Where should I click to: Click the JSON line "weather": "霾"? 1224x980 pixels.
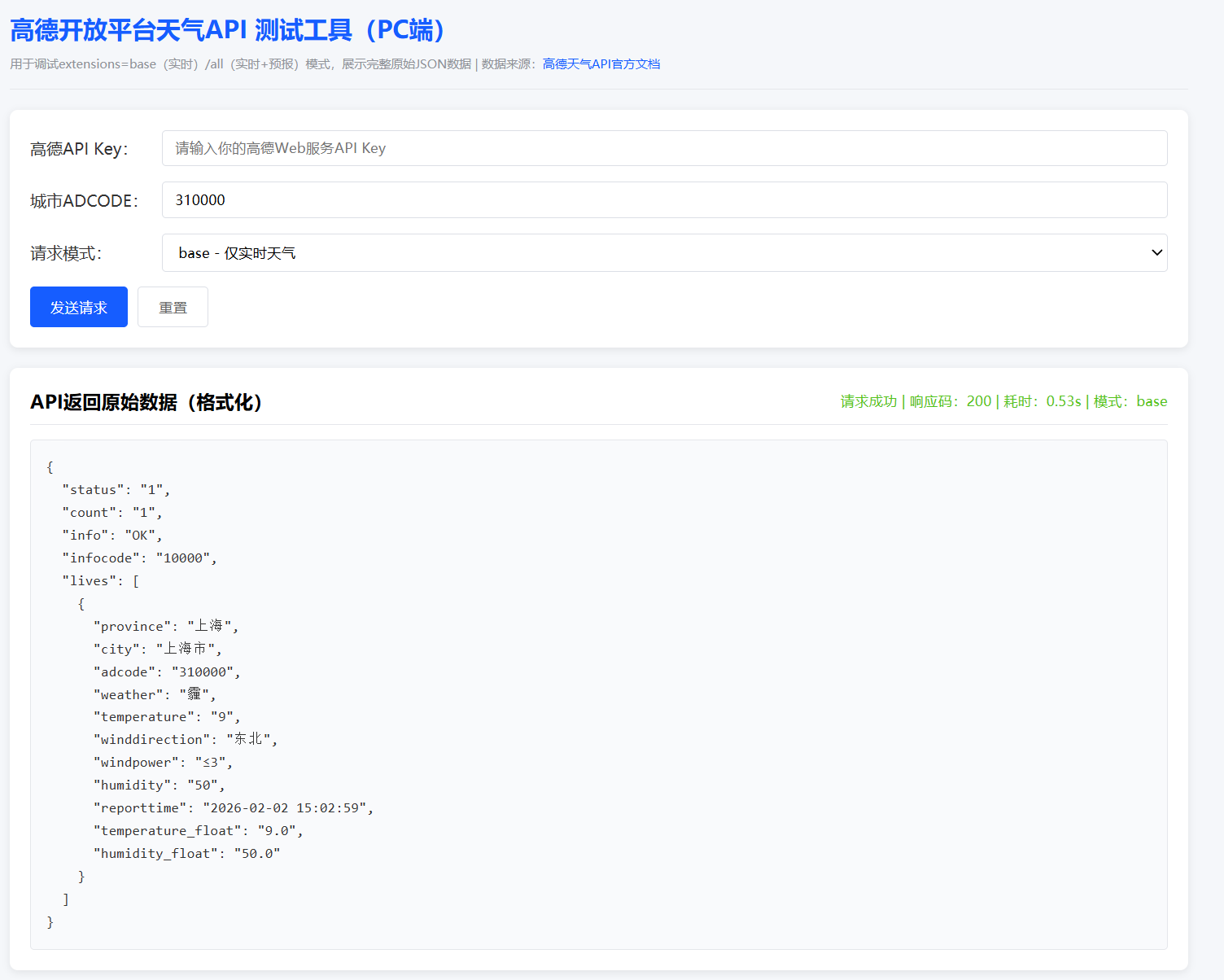click(155, 694)
